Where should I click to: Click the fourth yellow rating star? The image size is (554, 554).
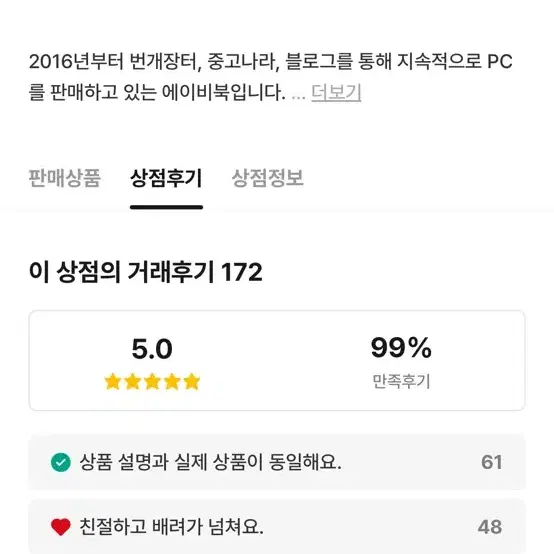coord(172,382)
